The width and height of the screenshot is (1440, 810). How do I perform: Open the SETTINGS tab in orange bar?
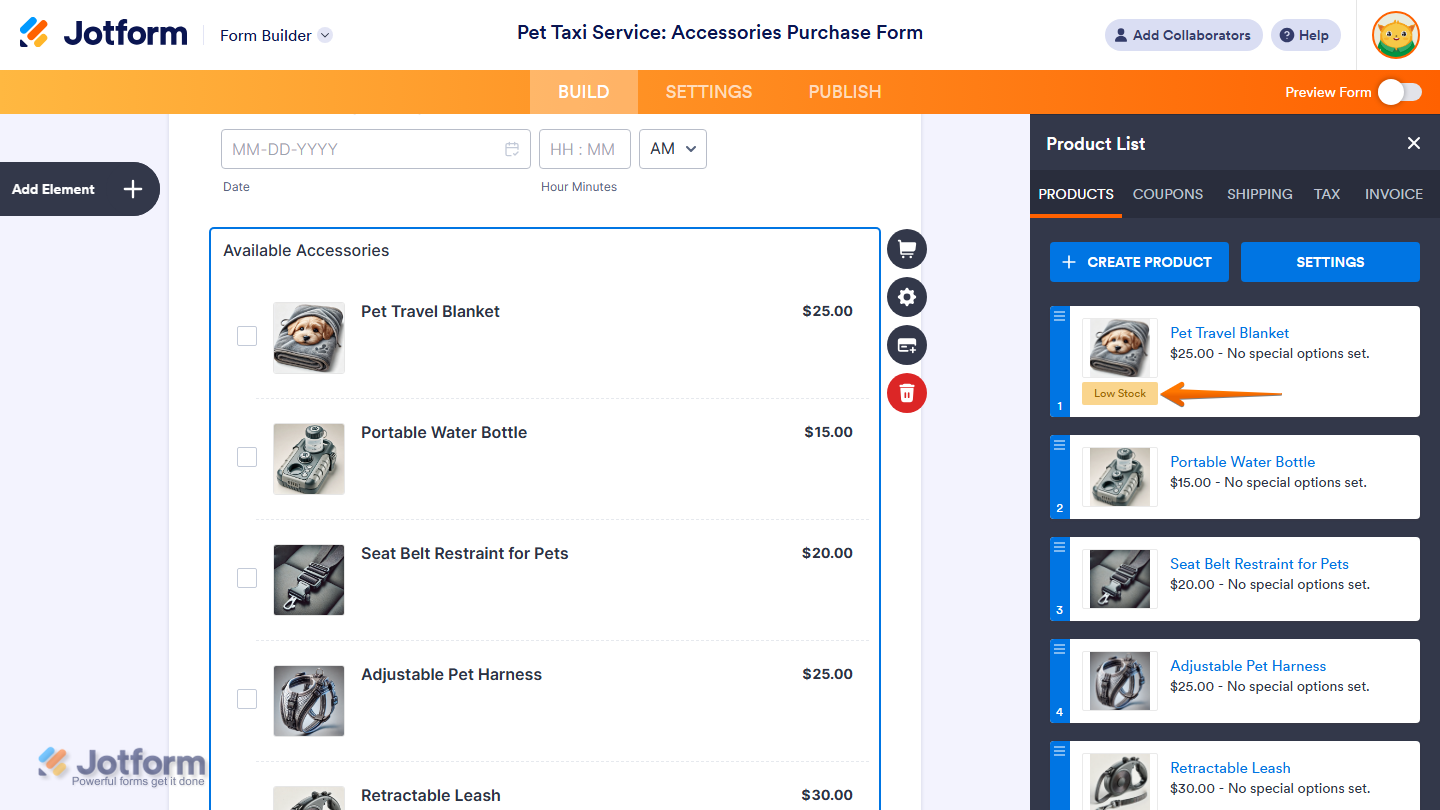[x=708, y=92]
